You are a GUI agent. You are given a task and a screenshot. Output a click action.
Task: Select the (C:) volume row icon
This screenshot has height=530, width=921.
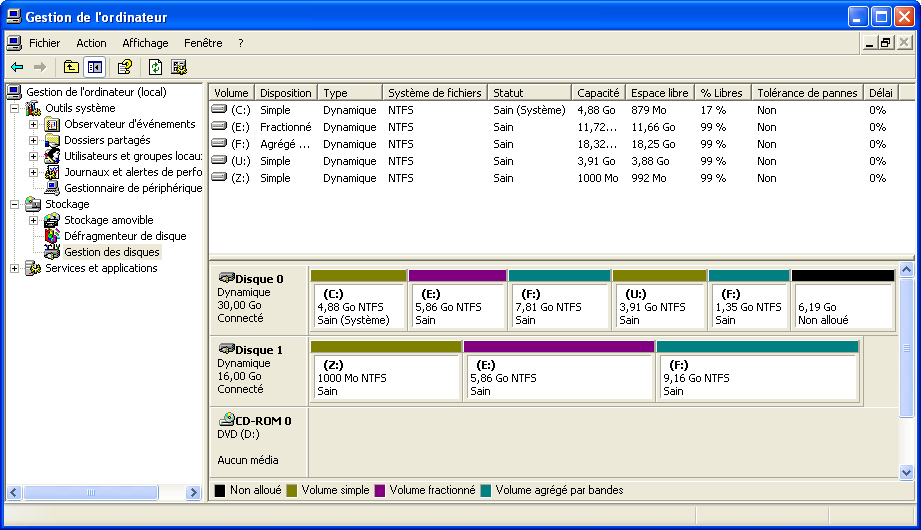click(220, 110)
